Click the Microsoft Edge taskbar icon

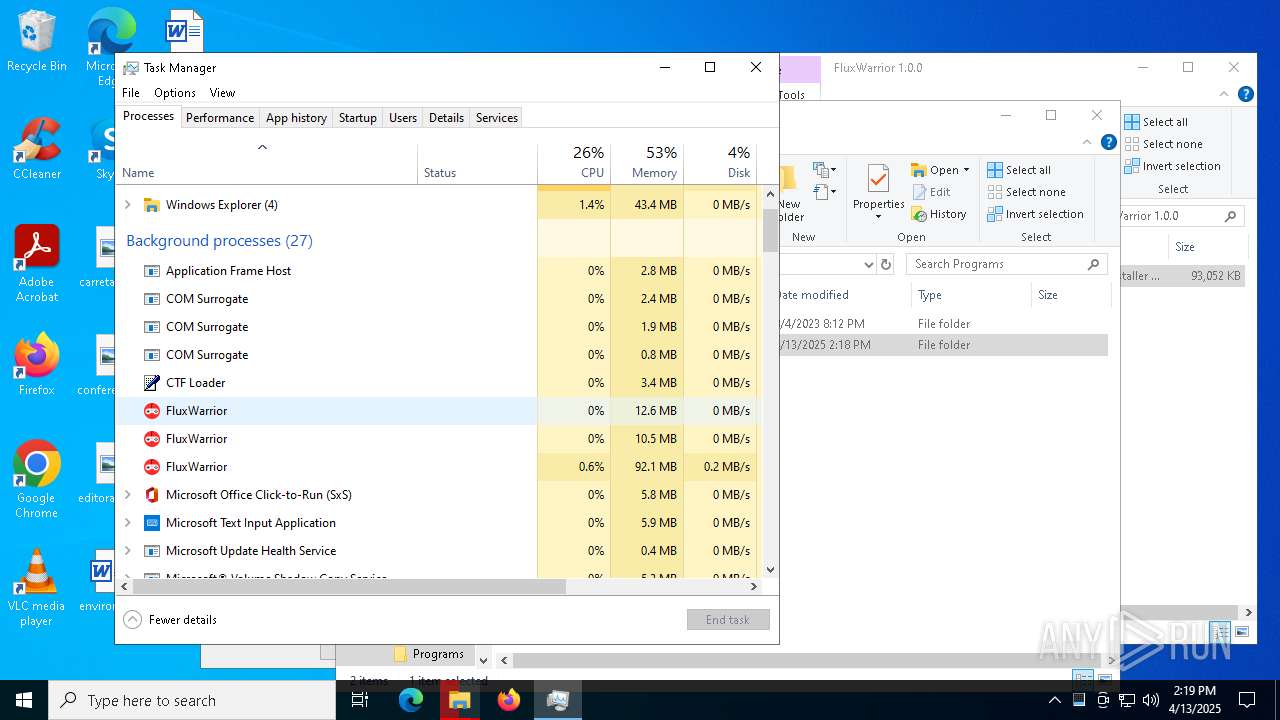[x=411, y=700]
